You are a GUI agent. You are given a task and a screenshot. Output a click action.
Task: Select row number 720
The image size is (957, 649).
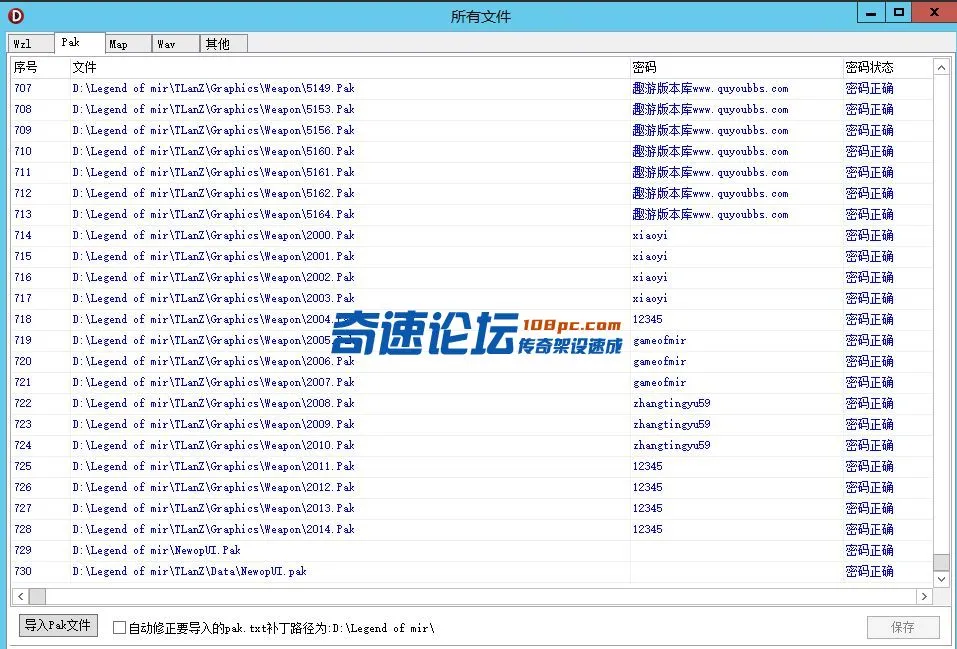(23, 361)
